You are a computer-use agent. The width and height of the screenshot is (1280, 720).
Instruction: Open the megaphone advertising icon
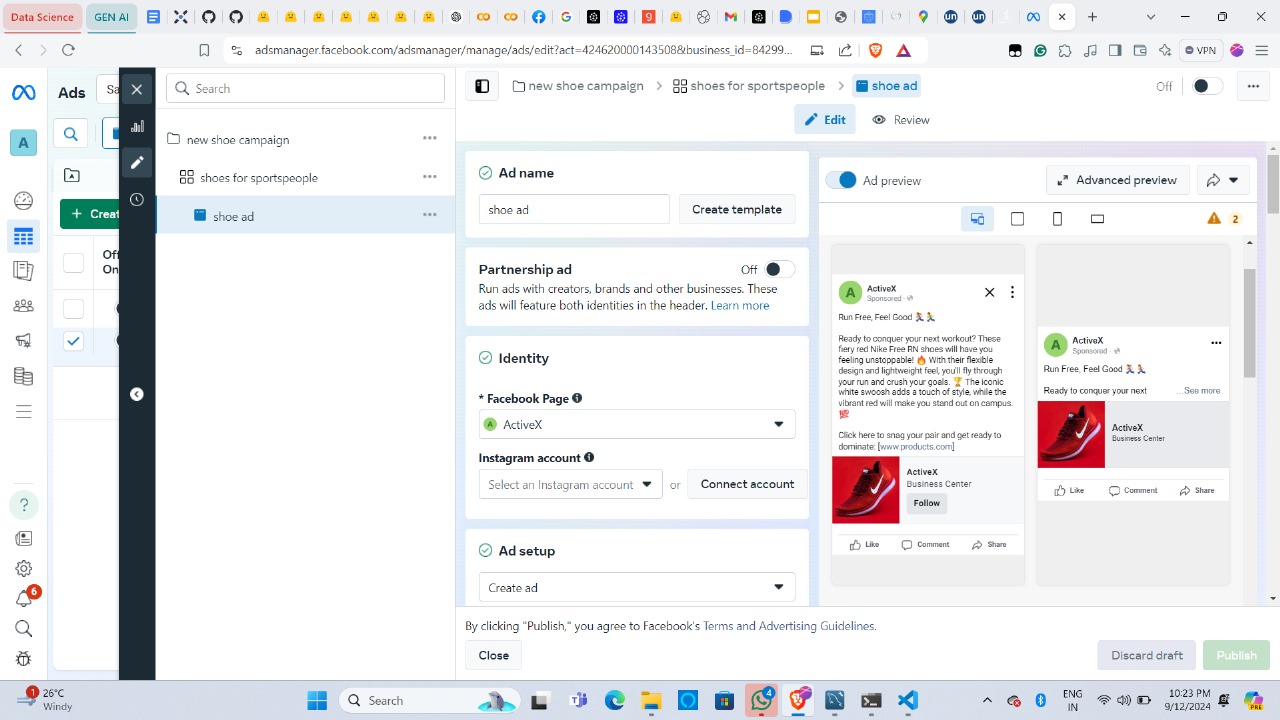tap(23, 341)
